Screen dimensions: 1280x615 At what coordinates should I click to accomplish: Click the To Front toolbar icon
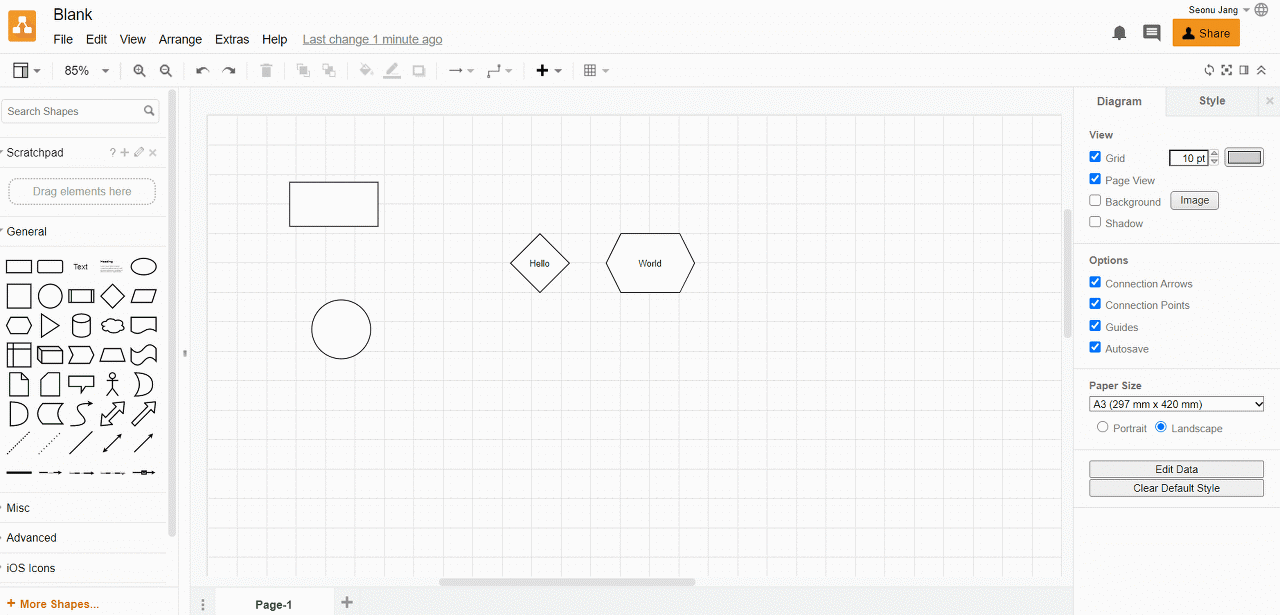[303, 71]
